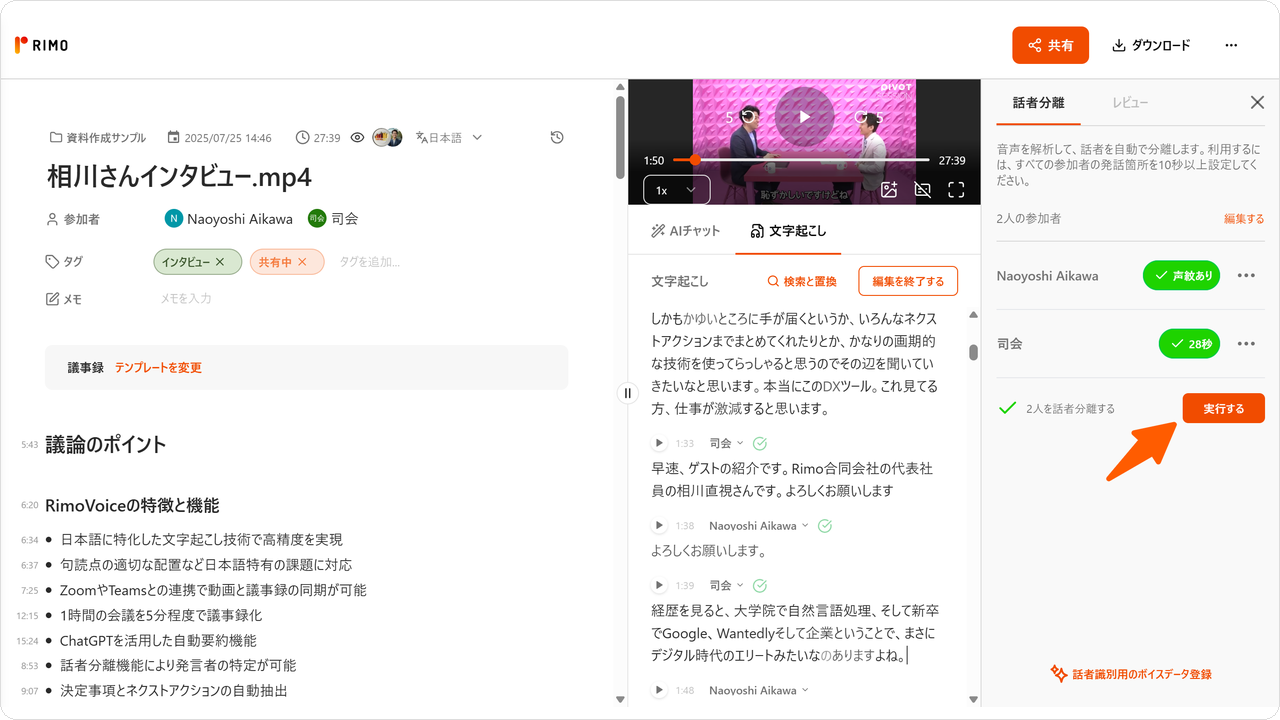The width and height of the screenshot is (1280, 720).
Task: Select the 話者分離 tab
Action: pos(1038,102)
